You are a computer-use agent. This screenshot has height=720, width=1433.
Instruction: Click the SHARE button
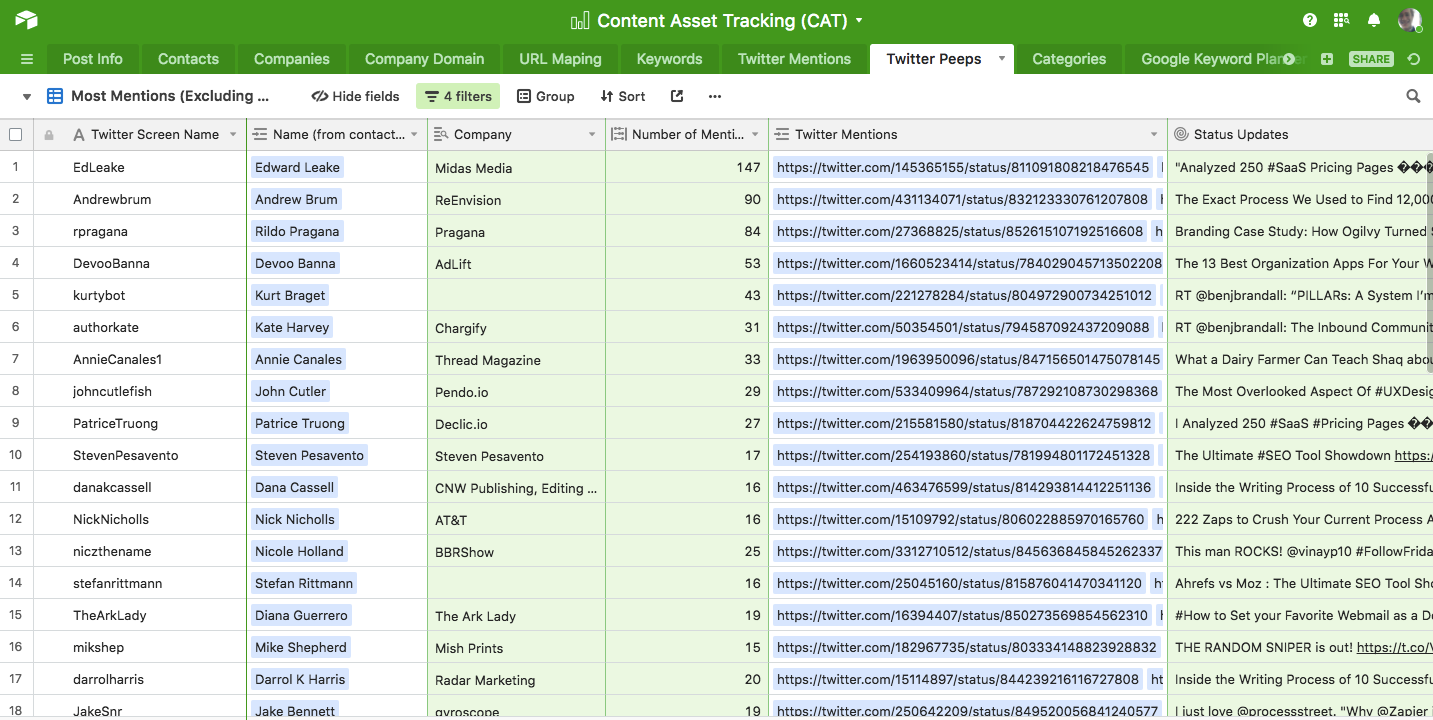[1371, 59]
